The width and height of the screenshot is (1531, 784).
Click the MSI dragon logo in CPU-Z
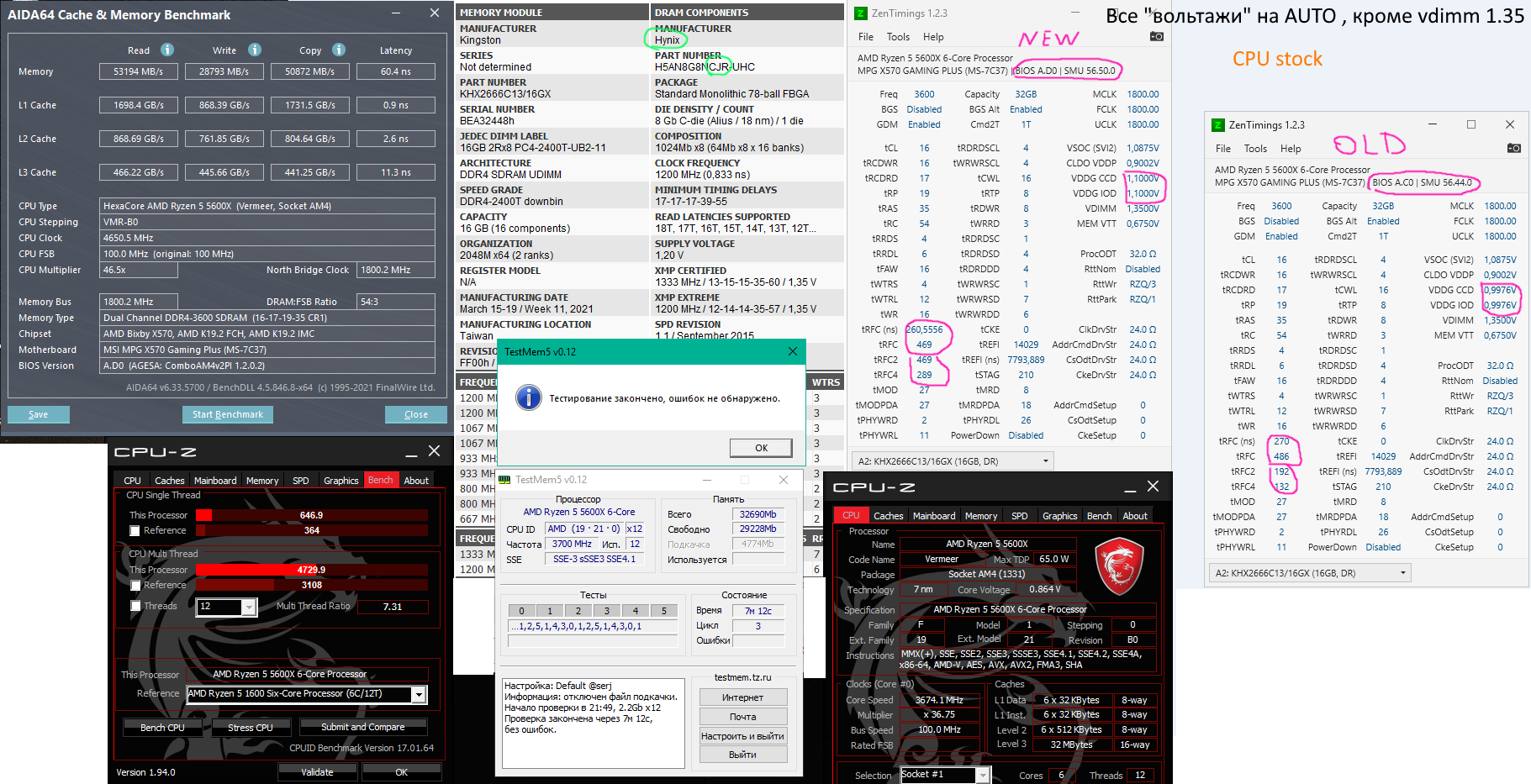[x=1119, y=567]
